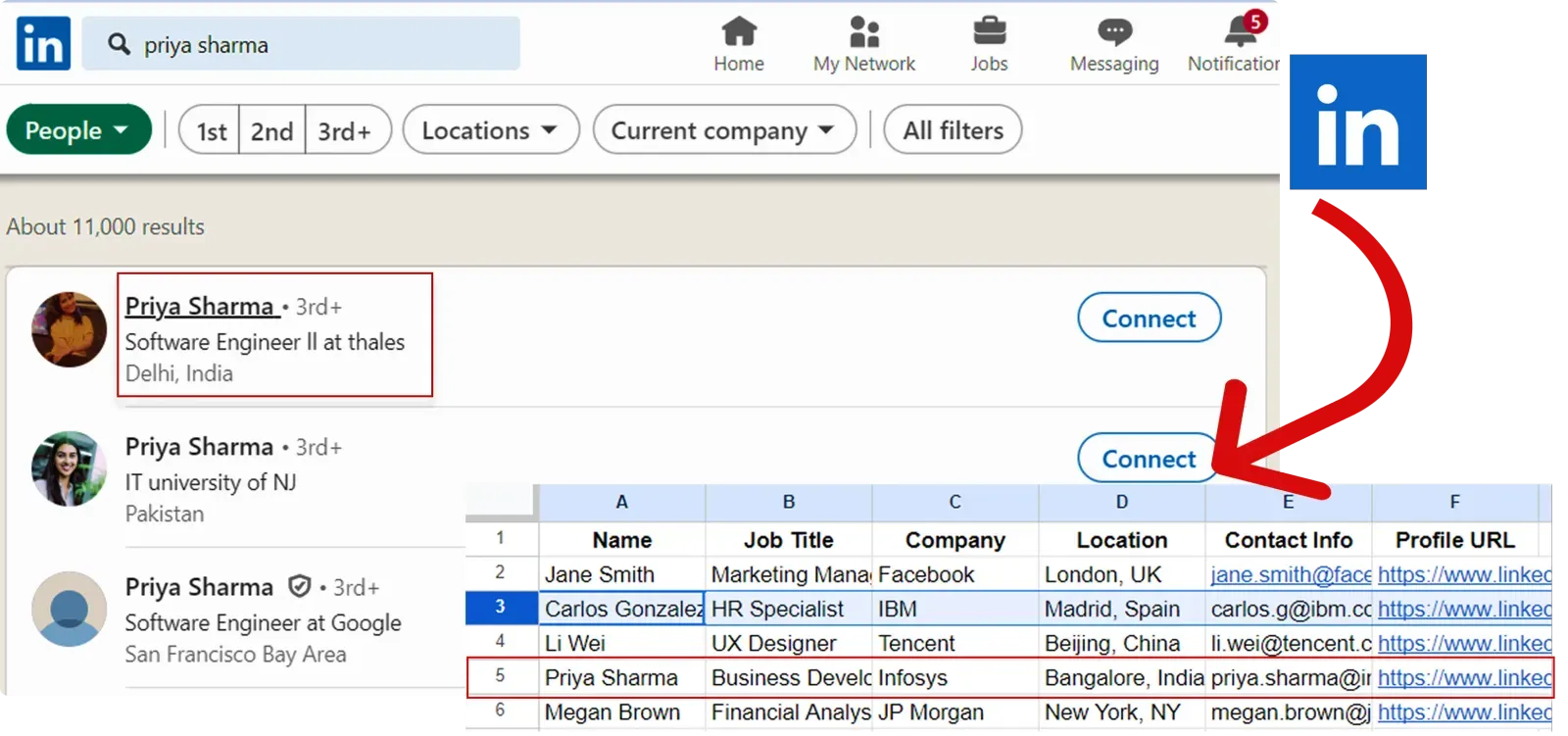Select the Madrid, Spain cell
Viewport: 1568px width, 736px height.
click(x=1122, y=608)
